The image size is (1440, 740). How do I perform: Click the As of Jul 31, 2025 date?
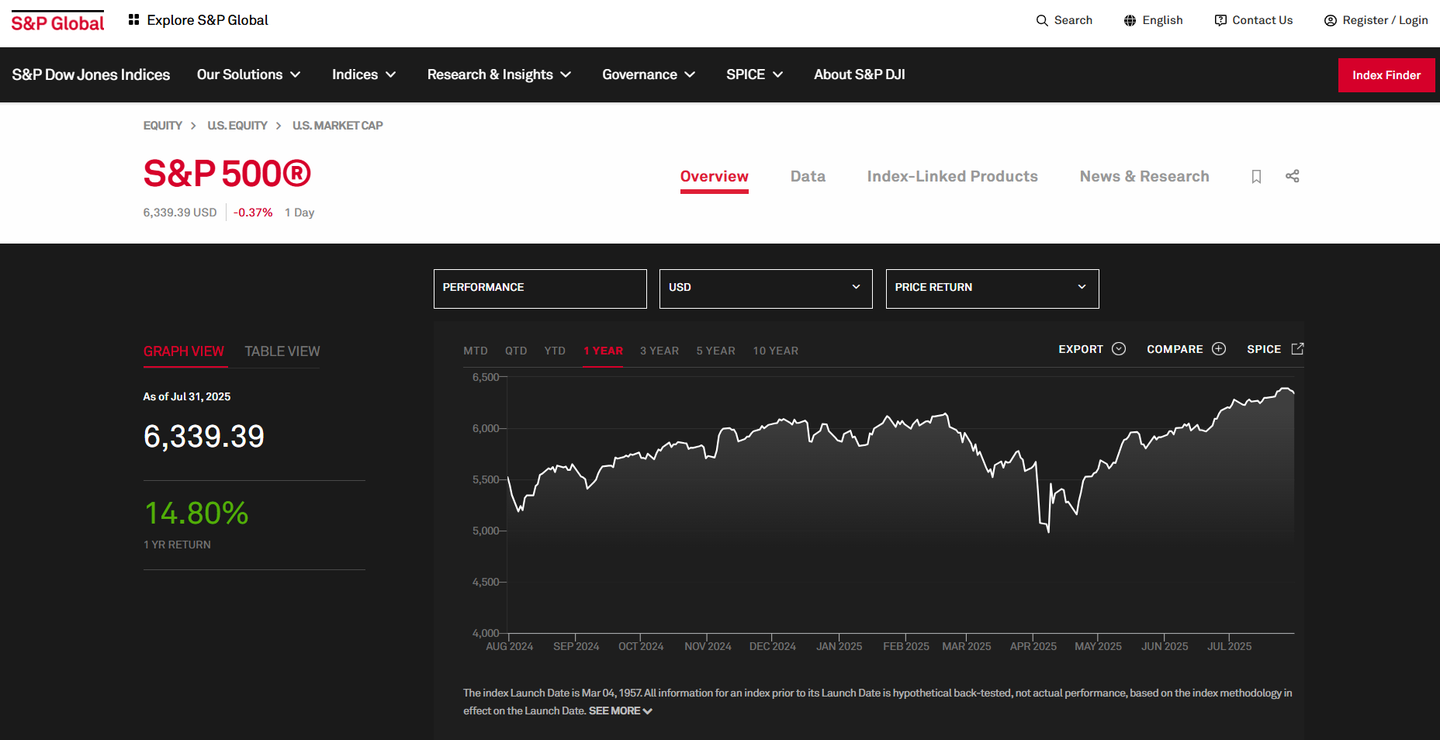tap(187, 397)
